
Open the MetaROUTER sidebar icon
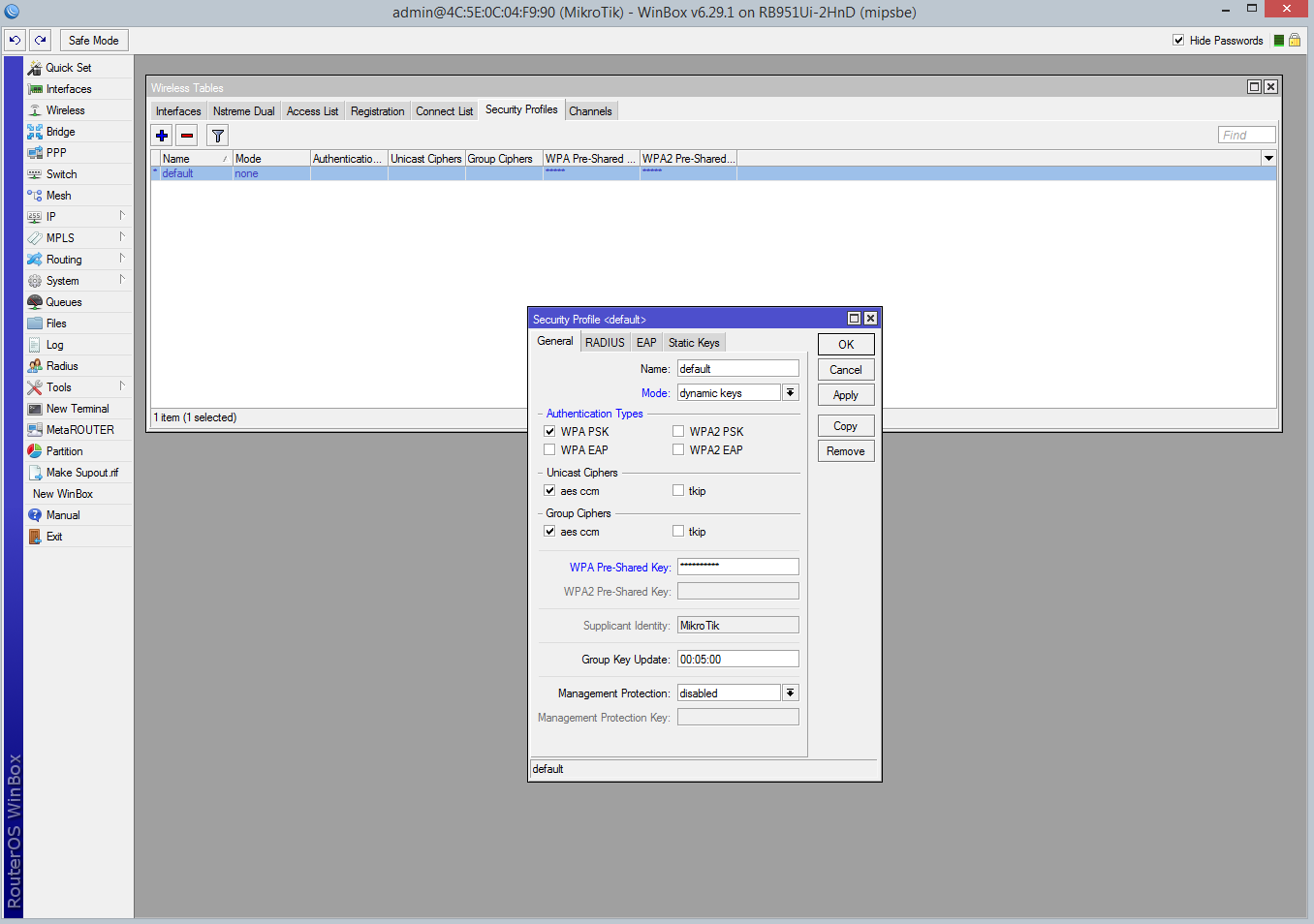click(35, 430)
